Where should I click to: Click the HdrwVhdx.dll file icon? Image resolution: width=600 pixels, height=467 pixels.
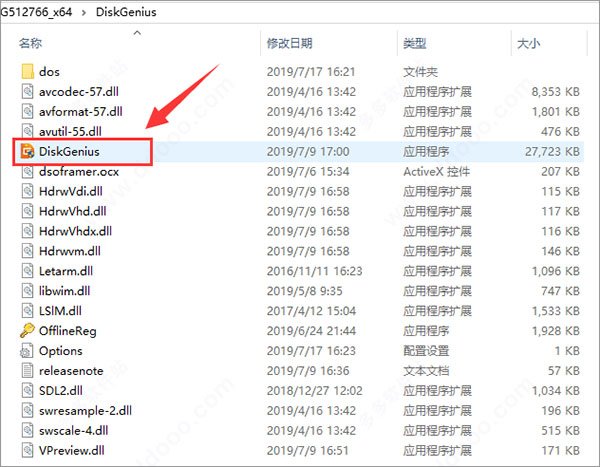click(28, 231)
